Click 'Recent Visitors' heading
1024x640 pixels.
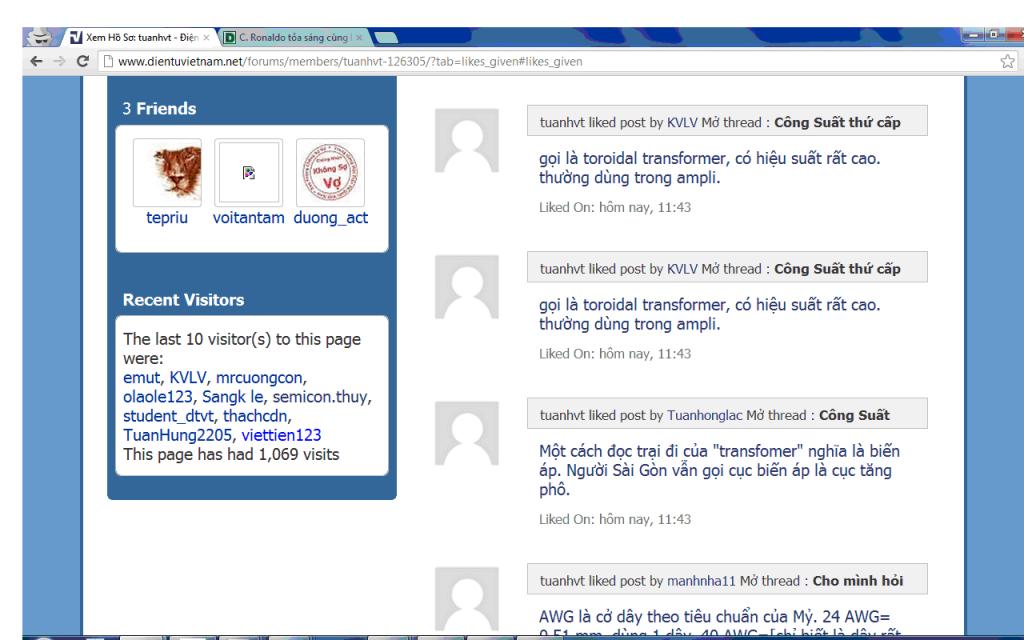[184, 300]
